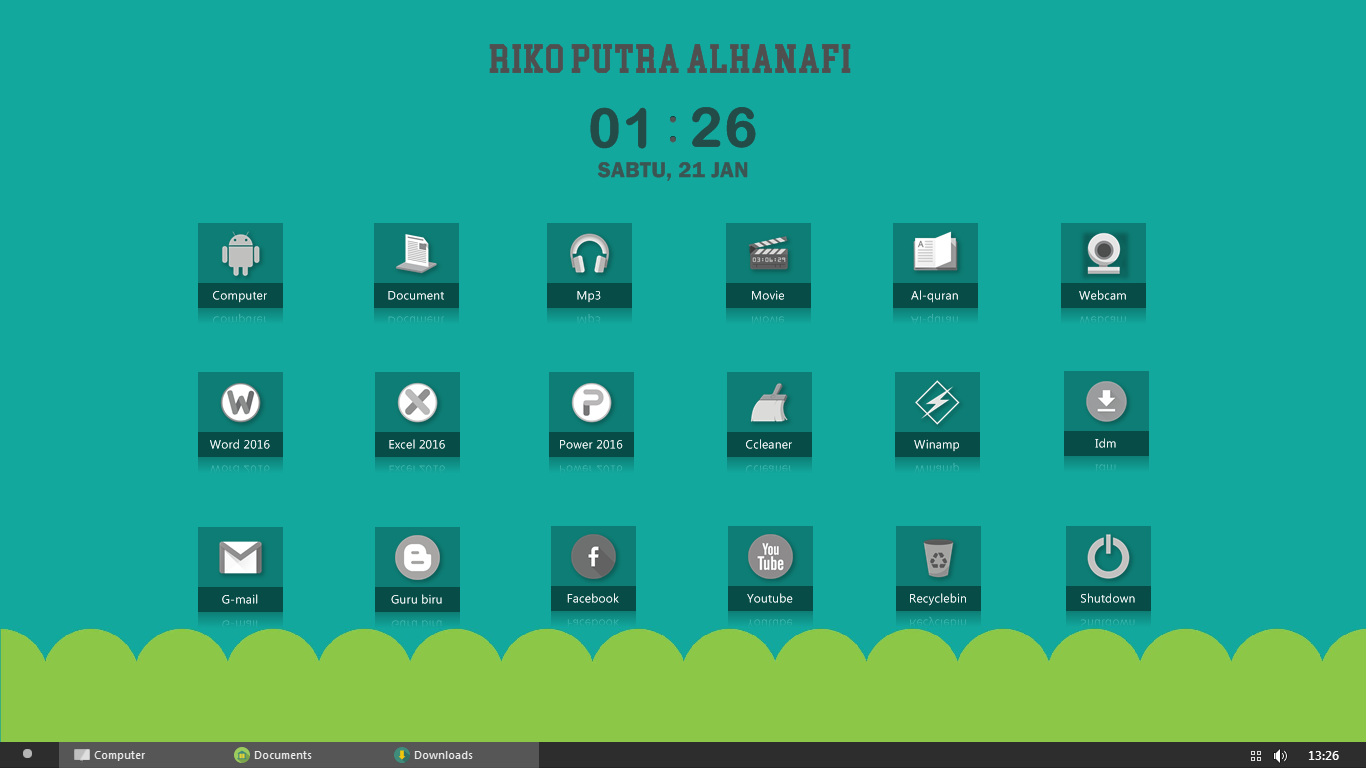Open the G-mail envelope tile
This screenshot has height=768, width=1366.
[240, 569]
